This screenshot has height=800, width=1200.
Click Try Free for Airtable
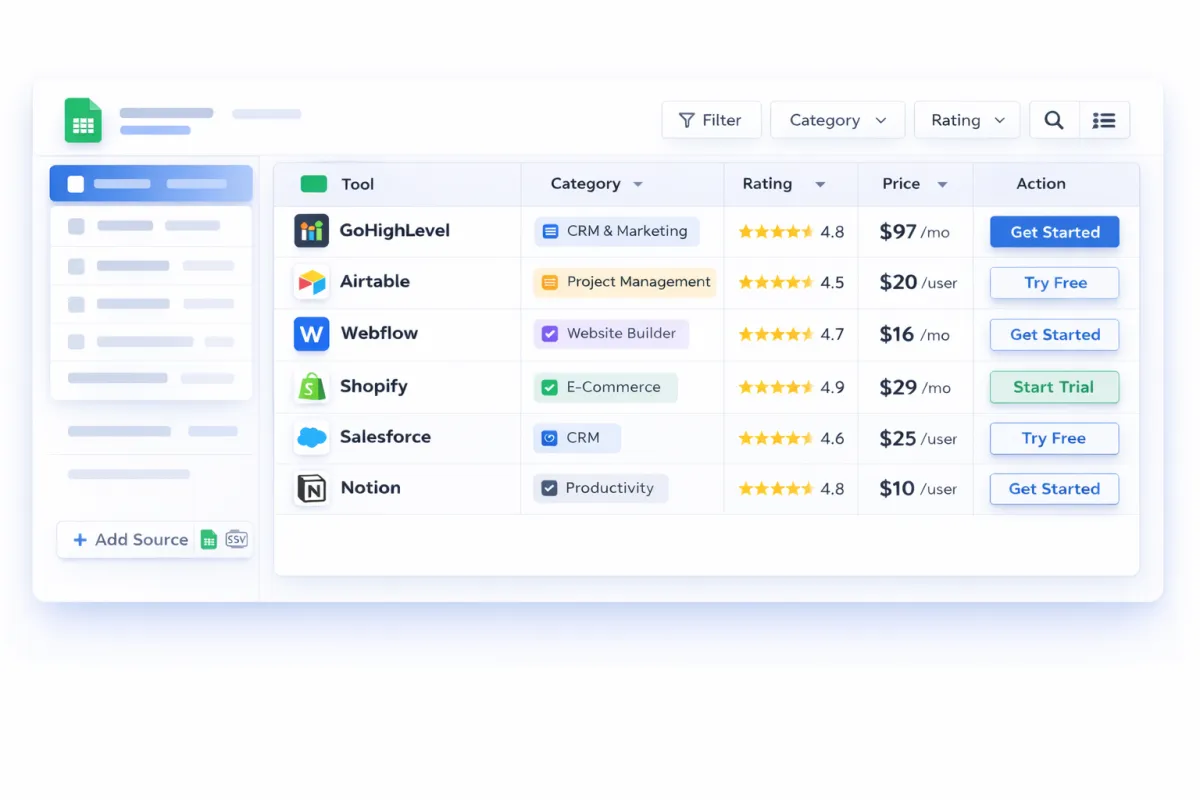coord(1054,283)
